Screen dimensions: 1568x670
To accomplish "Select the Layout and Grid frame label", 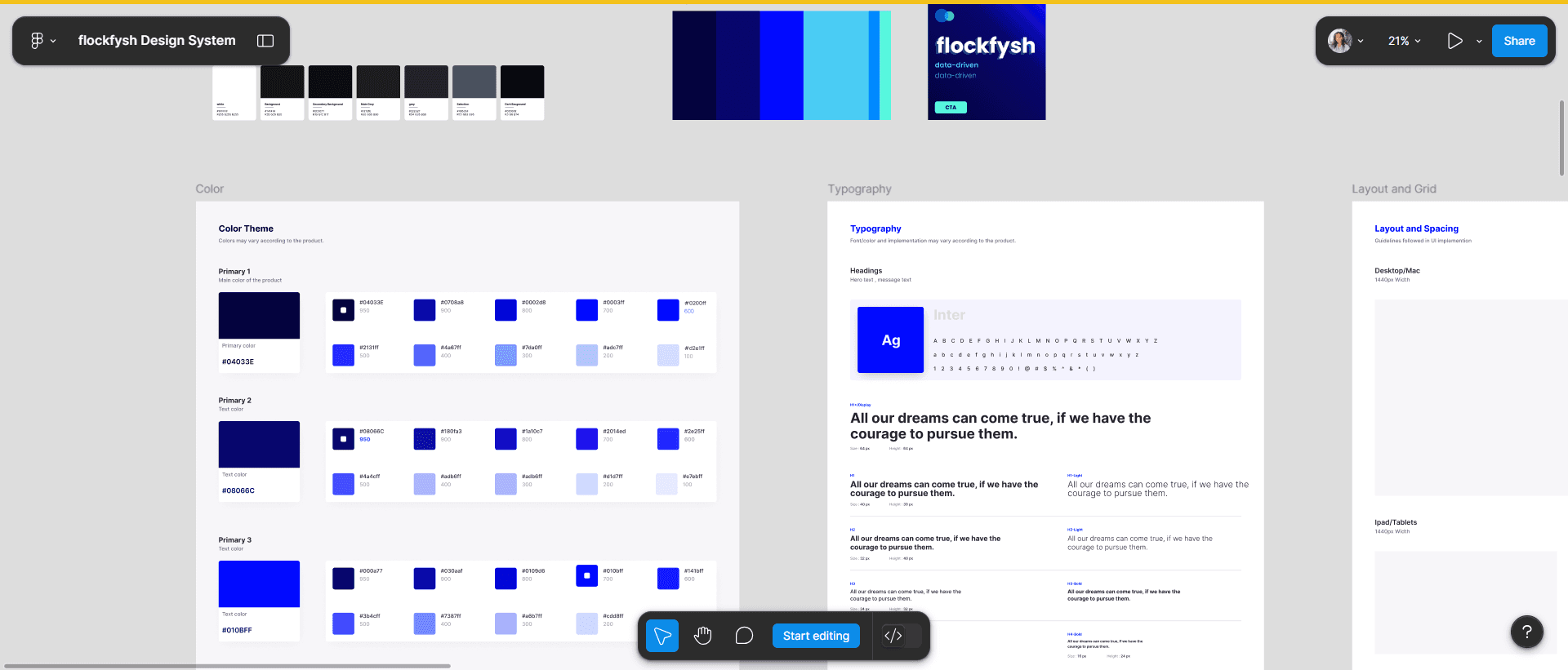I will pos(1393,189).
